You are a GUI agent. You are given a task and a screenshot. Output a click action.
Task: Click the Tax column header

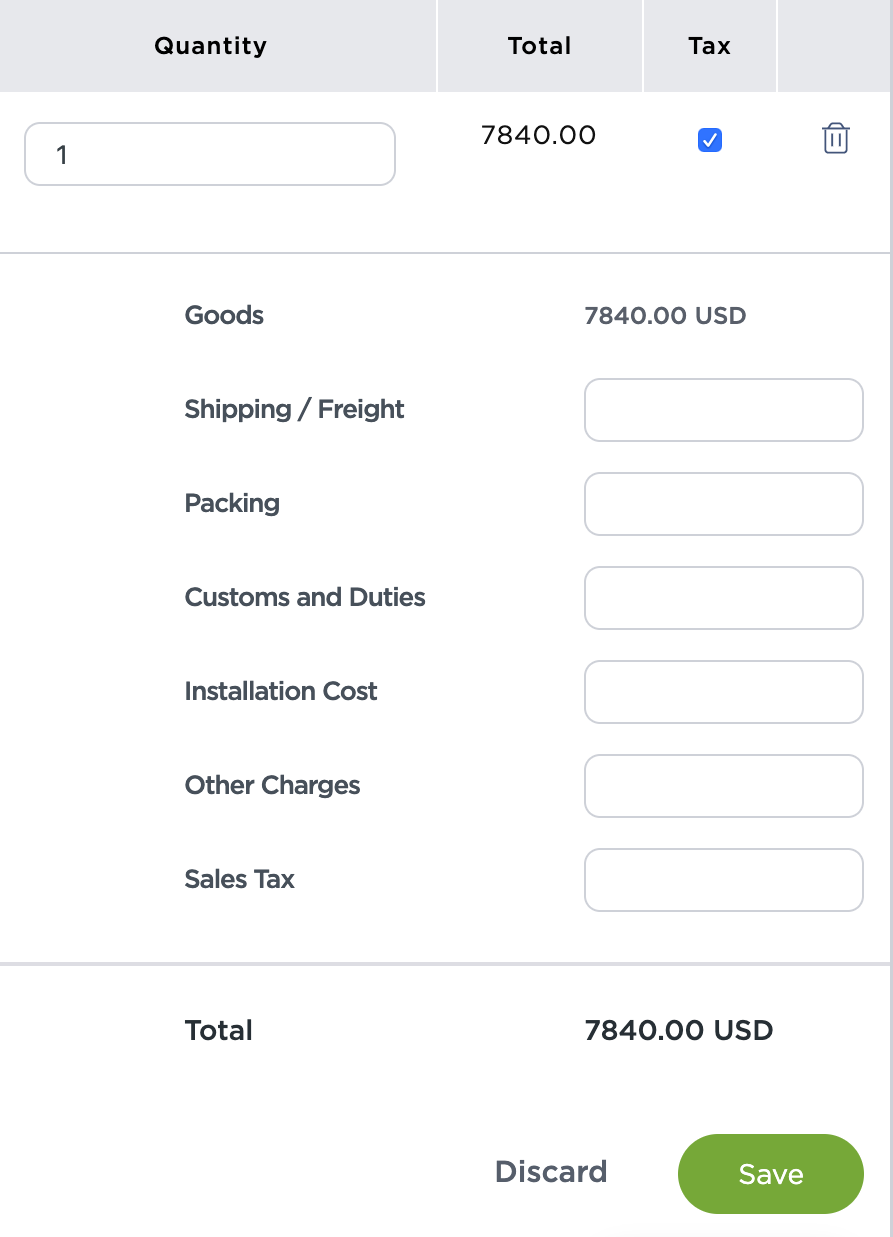click(x=709, y=46)
